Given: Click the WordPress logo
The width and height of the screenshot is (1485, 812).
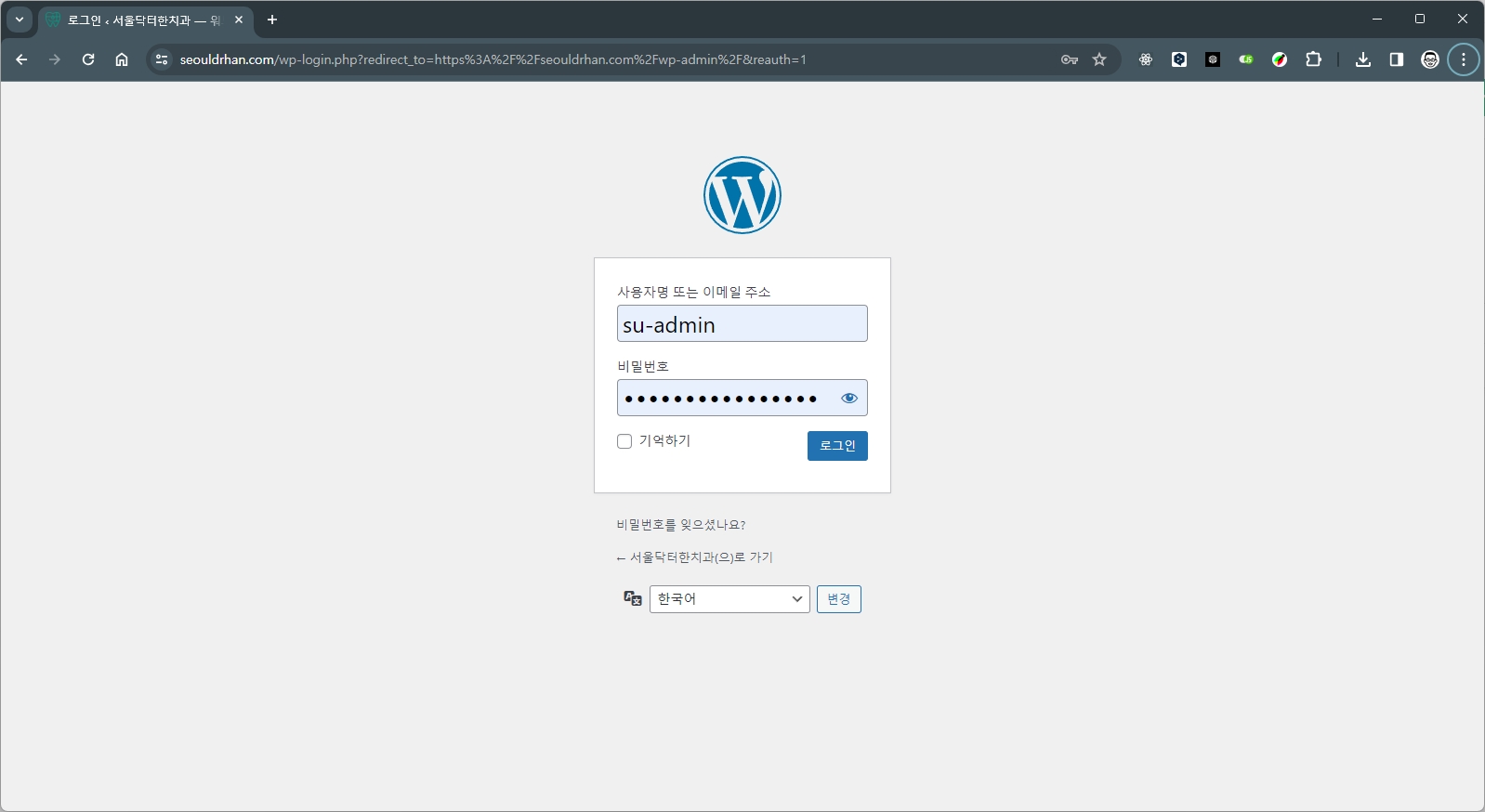Looking at the screenshot, I should [742, 195].
